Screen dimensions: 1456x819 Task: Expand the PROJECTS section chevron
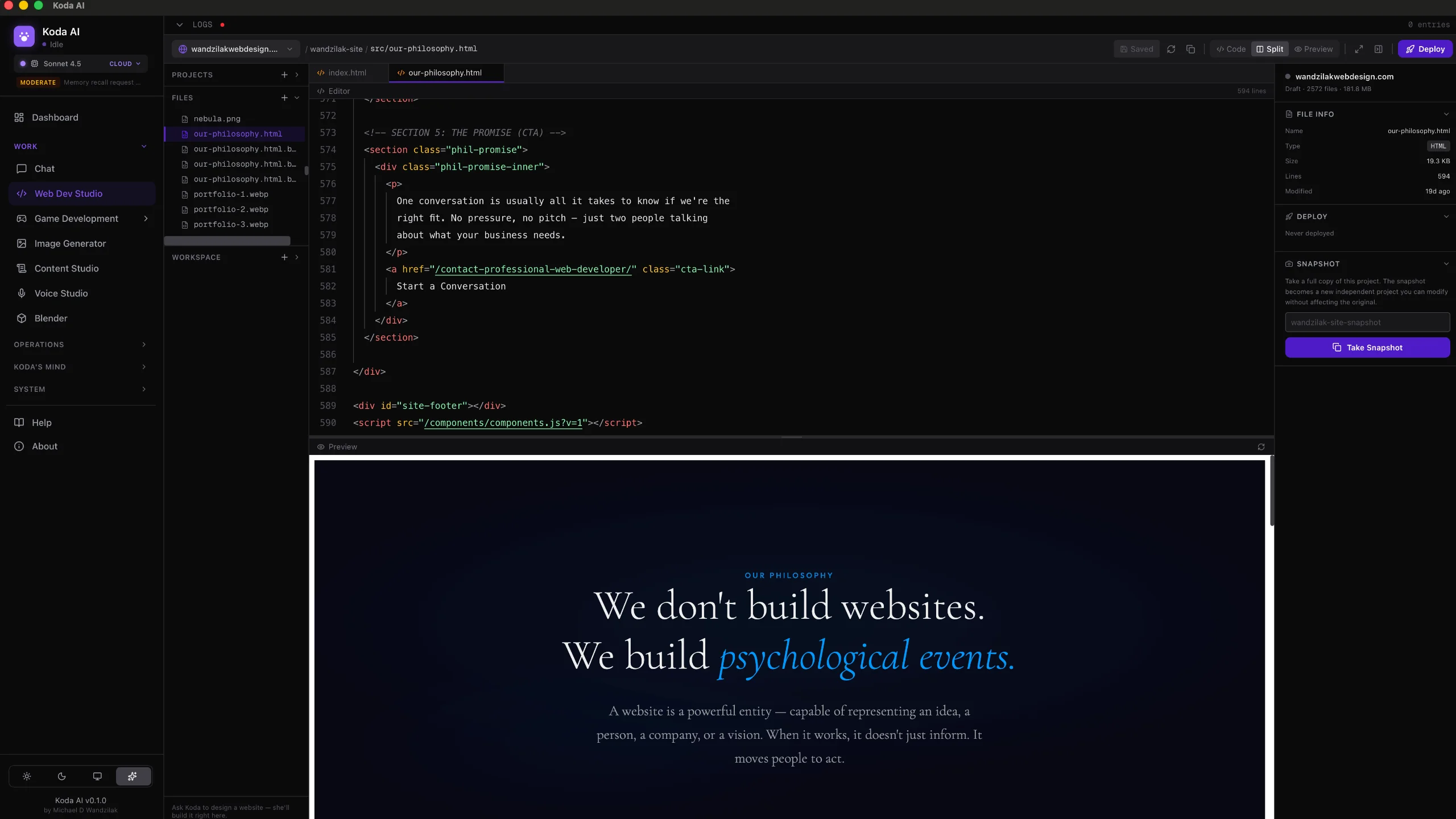click(x=297, y=75)
